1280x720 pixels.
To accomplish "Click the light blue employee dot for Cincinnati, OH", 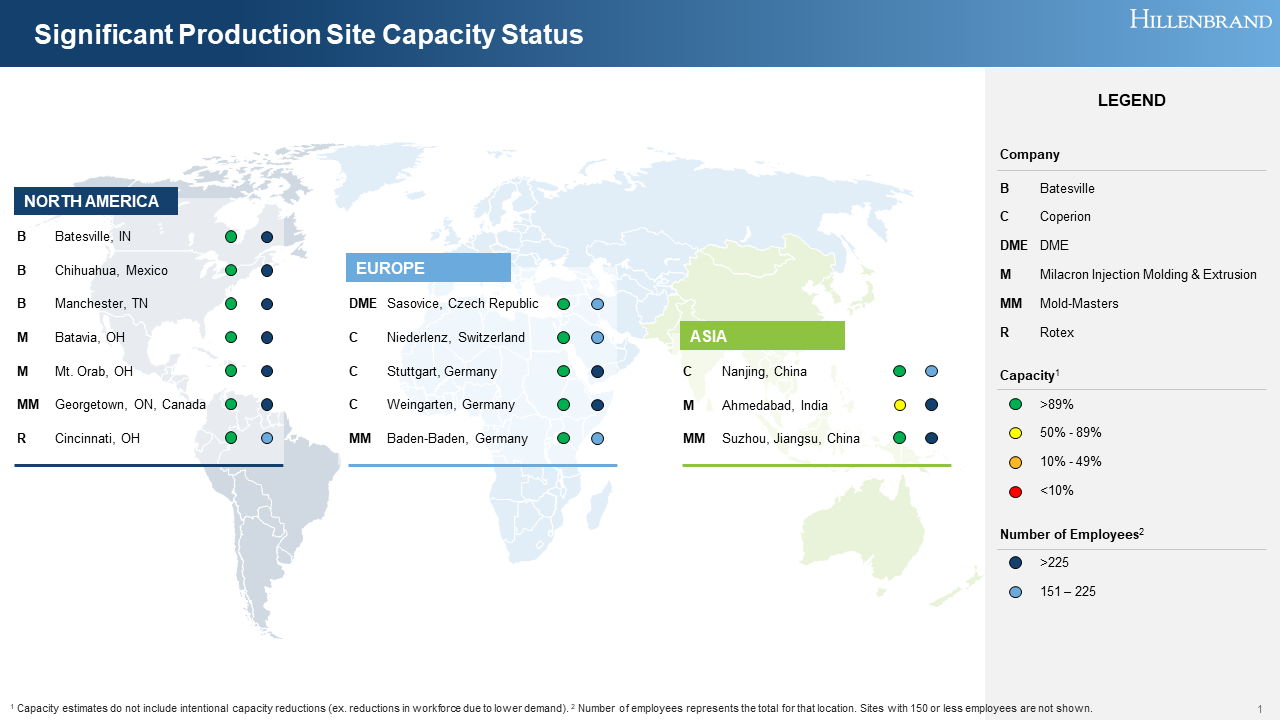I will [x=267, y=438].
